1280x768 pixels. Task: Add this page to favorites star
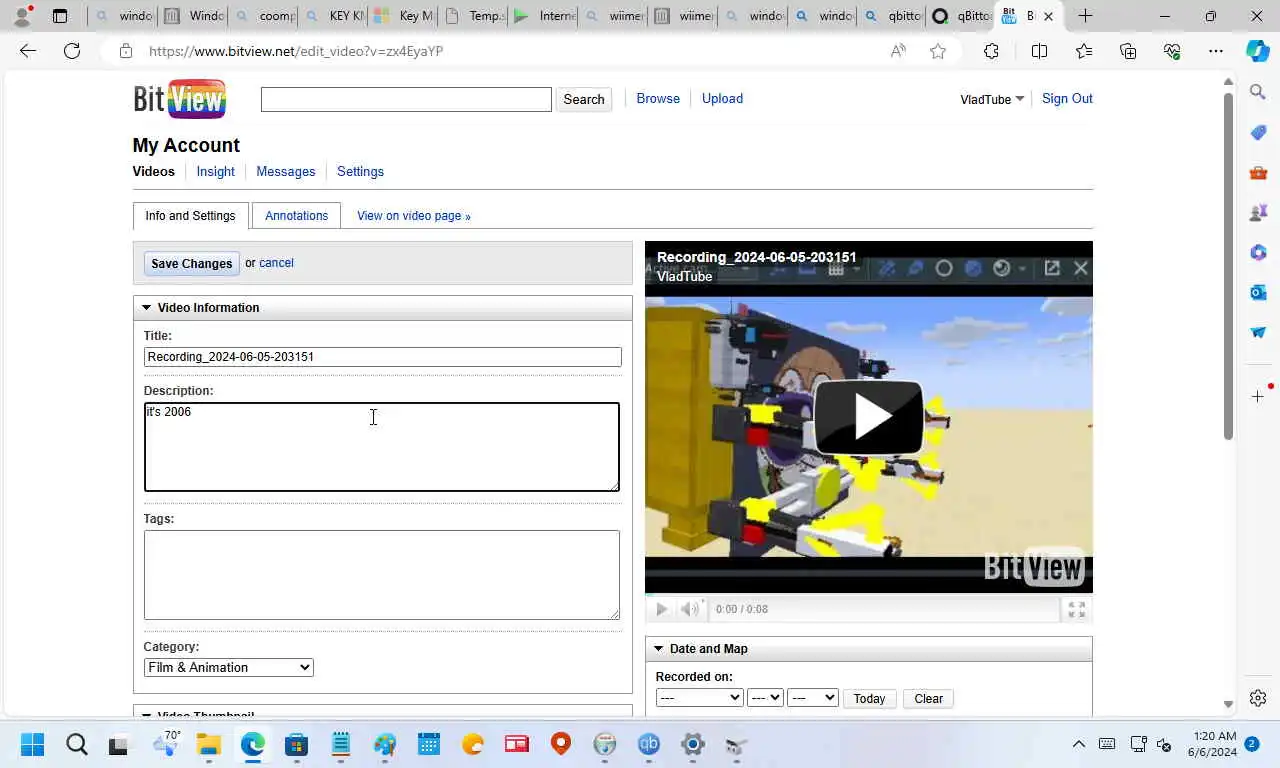[x=938, y=51]
